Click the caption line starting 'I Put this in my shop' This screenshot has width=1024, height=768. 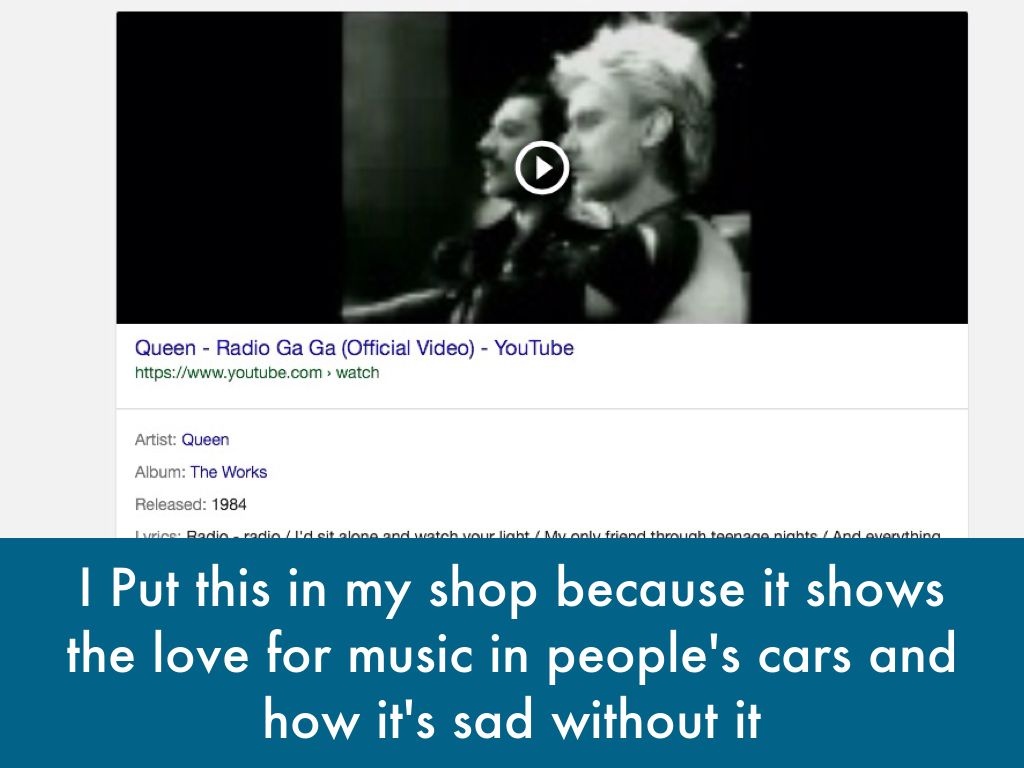coord(511,589)
